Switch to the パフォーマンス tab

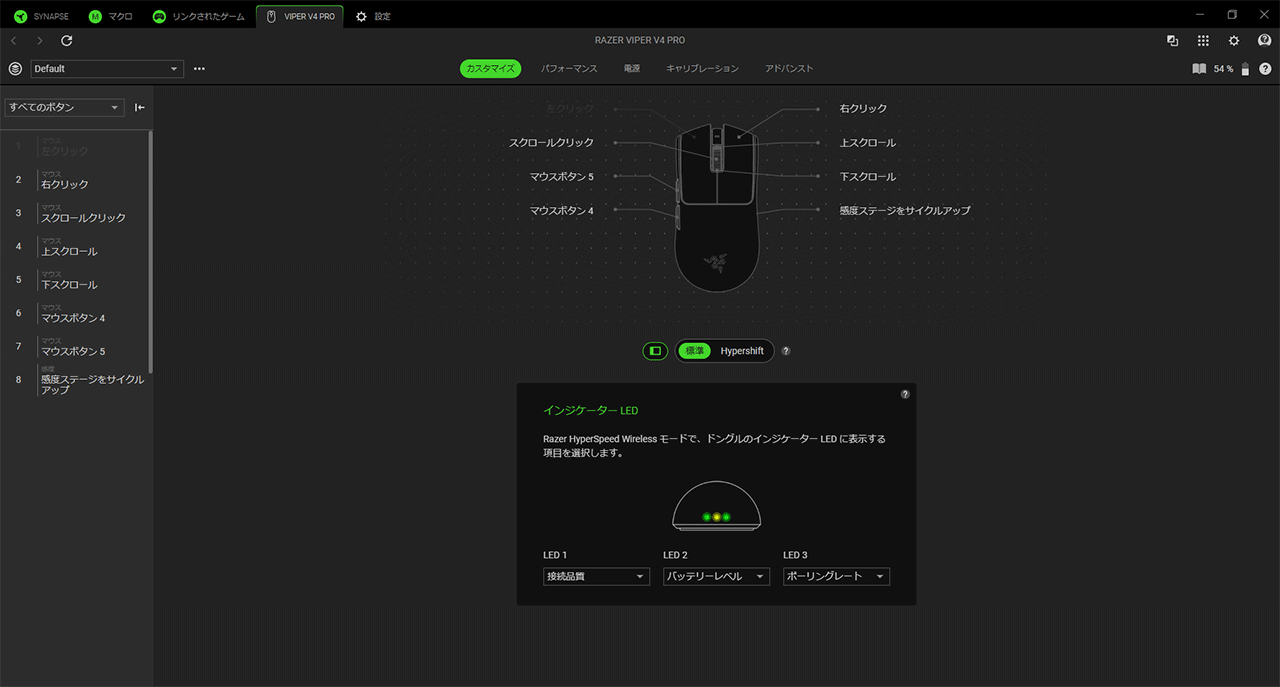569,69
